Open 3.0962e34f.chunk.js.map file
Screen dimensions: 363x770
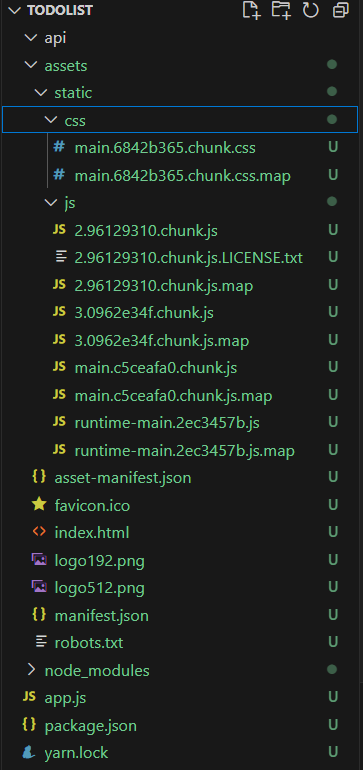(x=162, y=340)
